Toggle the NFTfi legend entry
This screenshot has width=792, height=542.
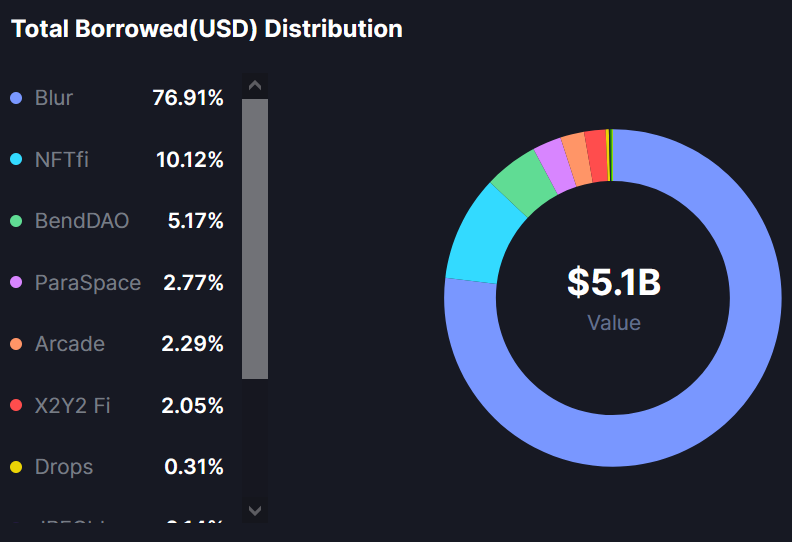[x=62, y=160]
